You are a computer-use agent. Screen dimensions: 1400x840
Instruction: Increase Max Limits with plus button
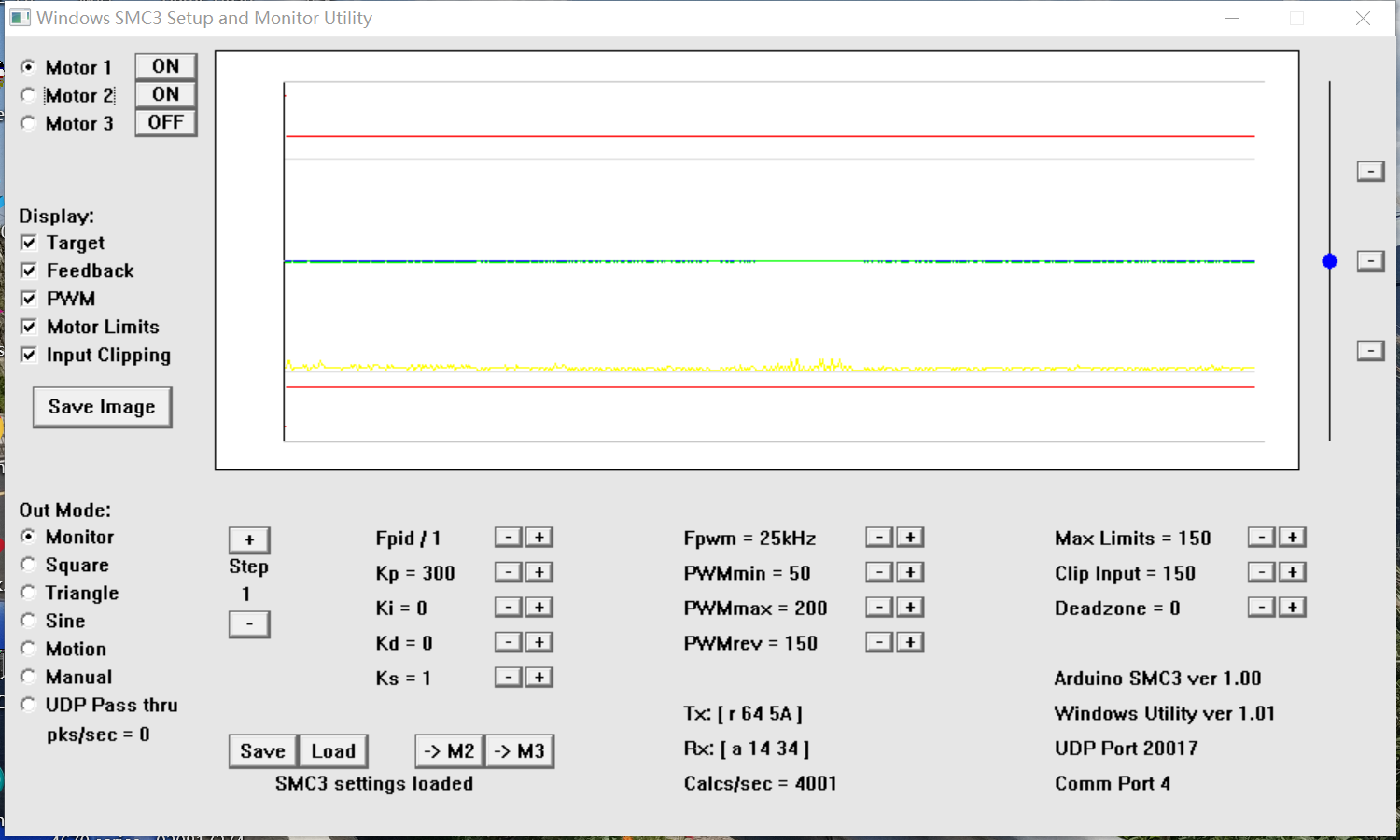tap(1293, 537)
